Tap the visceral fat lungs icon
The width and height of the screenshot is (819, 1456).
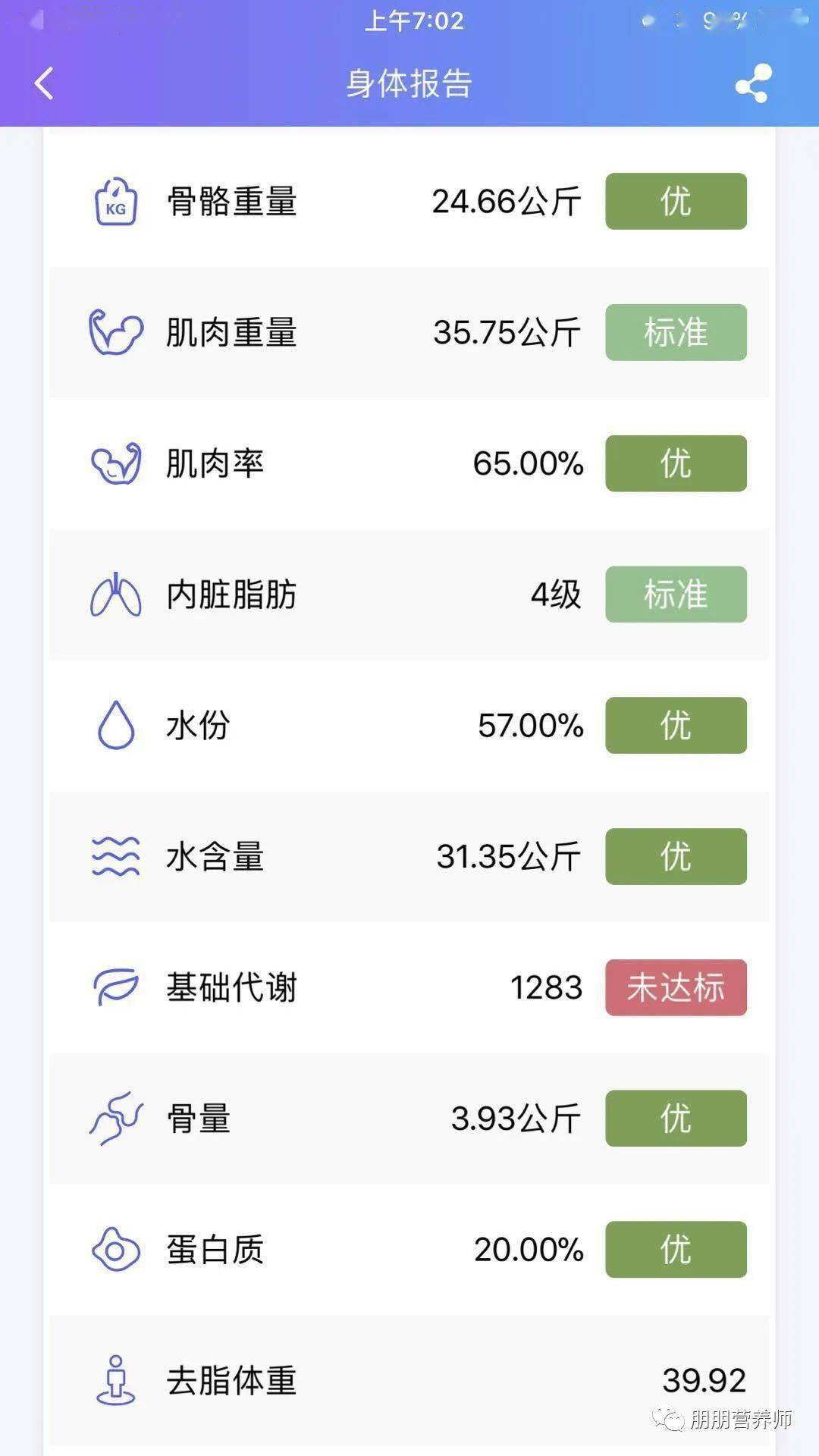tap(116, 595)
